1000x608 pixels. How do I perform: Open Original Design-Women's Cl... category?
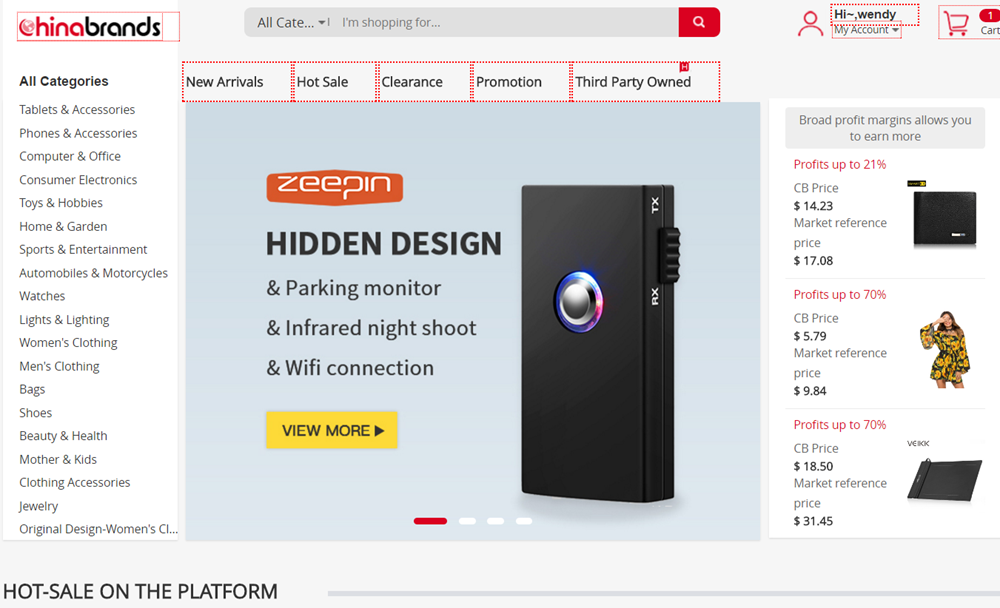[x=98, y=528]
